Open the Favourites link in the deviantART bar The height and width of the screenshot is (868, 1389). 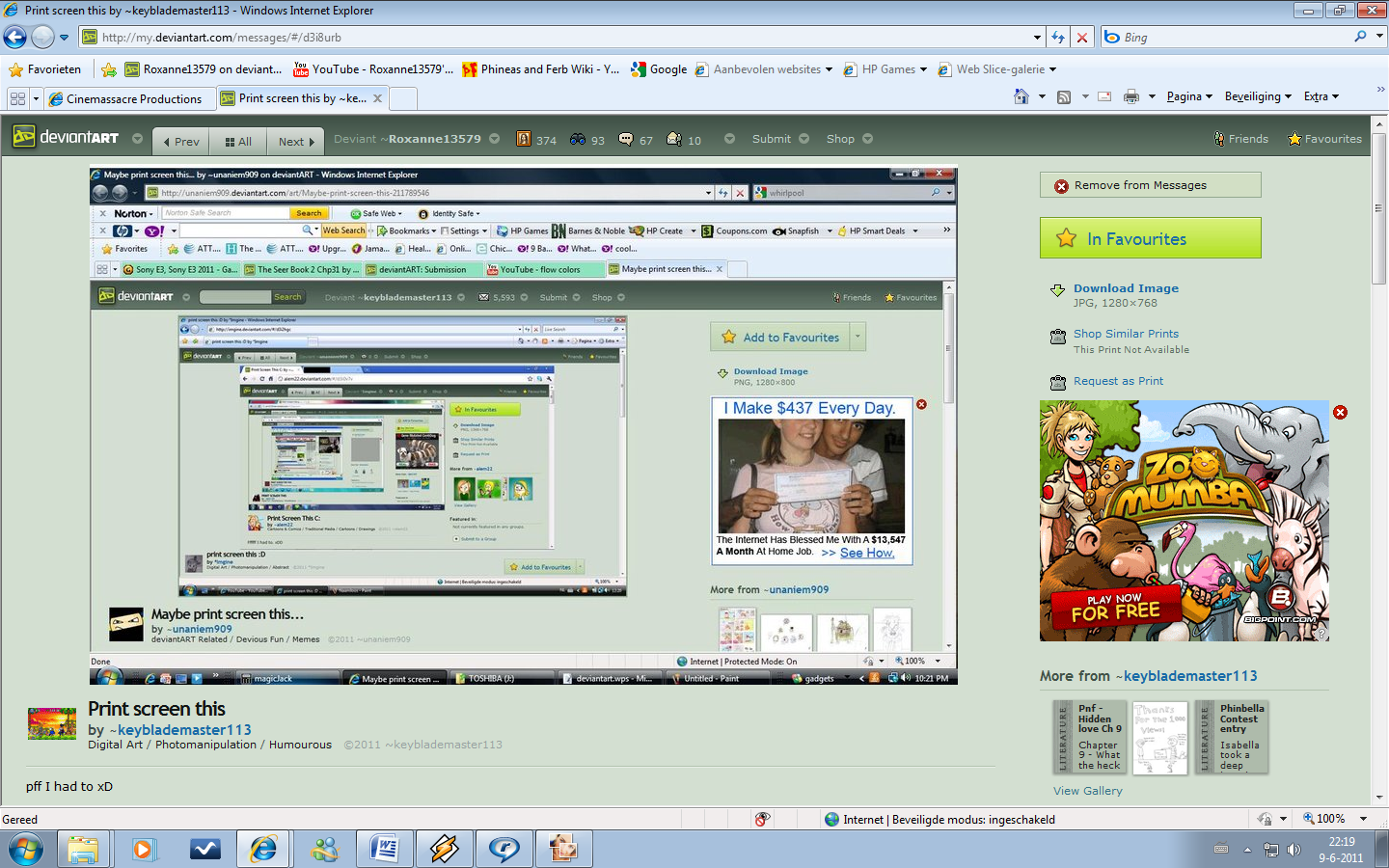point(1325,139)
